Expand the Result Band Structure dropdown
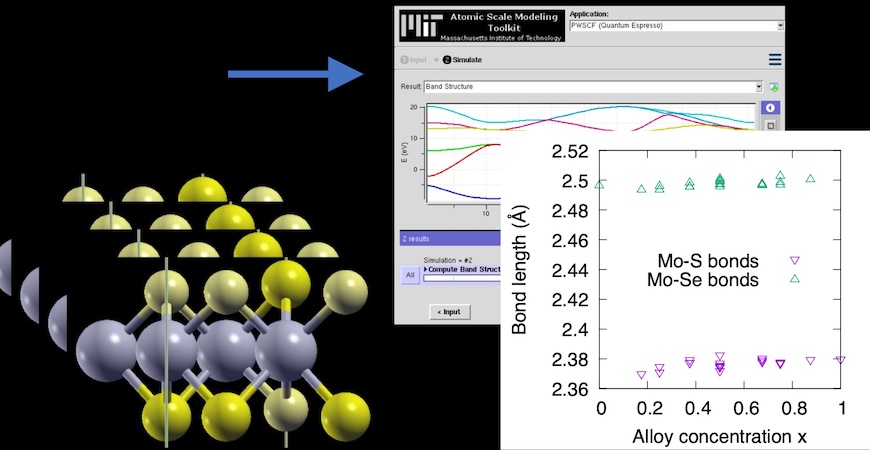Viewport: 870px width, 450px height. [758, 87]
